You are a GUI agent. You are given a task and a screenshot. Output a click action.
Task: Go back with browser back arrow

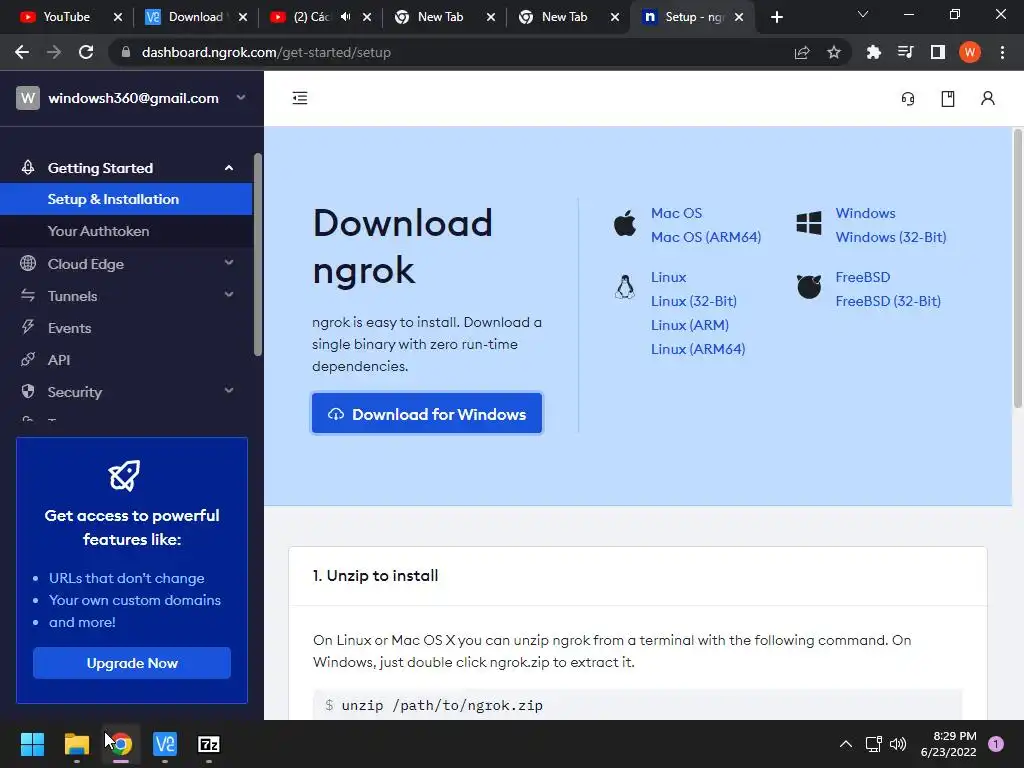(x=22, y=52)
